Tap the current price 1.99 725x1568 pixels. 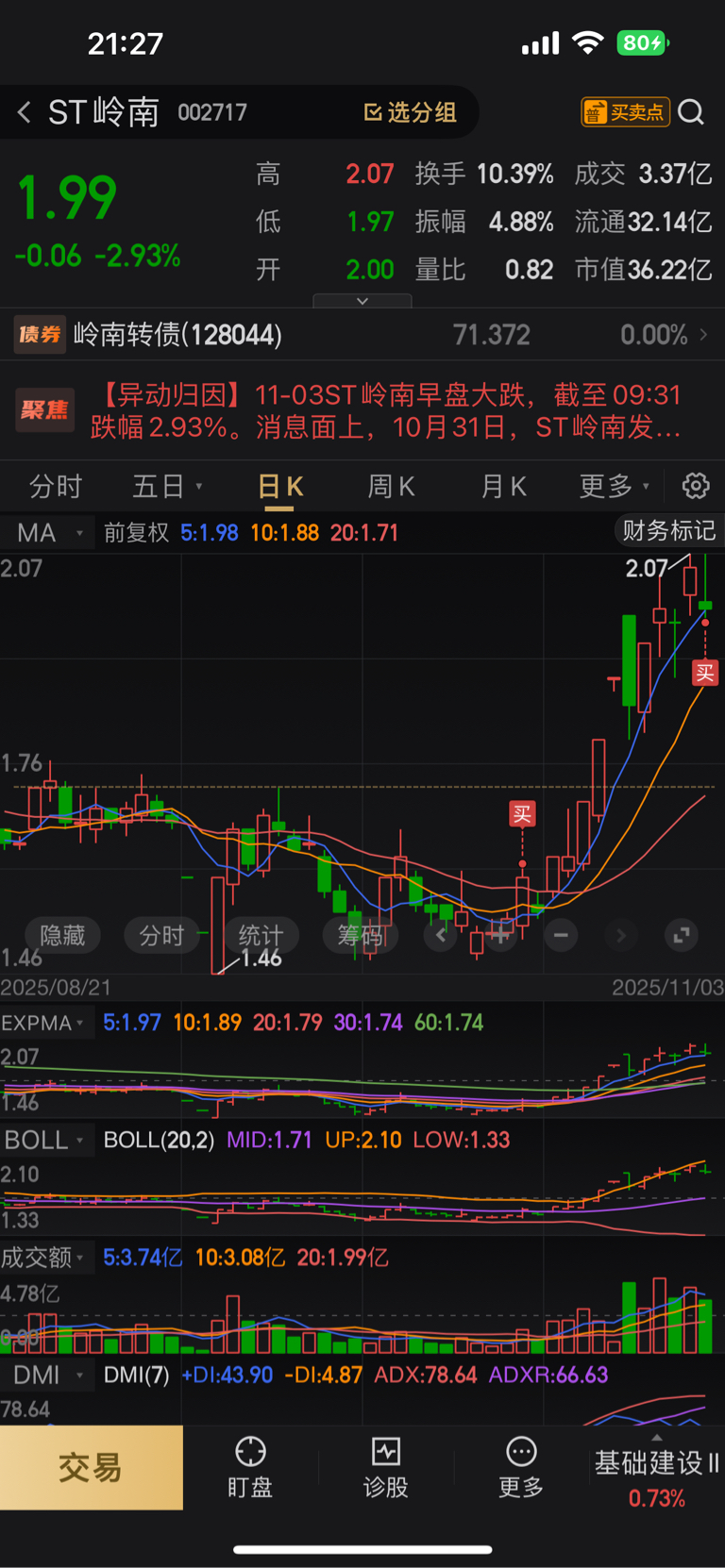[67, 197]
